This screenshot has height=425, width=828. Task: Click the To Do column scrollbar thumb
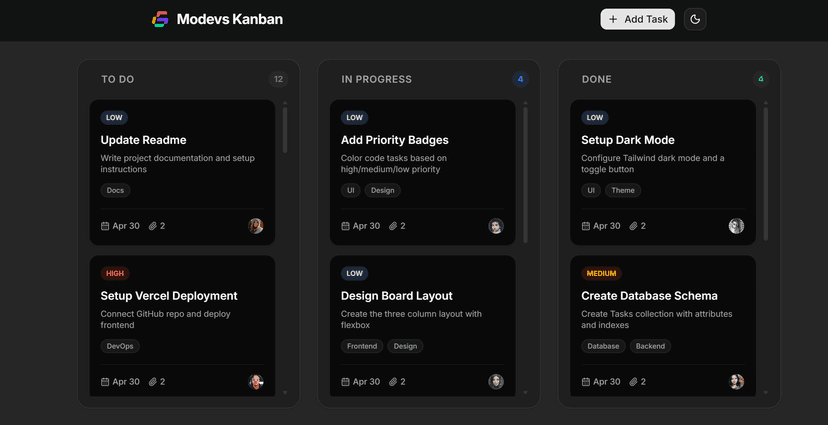(x=285, y=130)
